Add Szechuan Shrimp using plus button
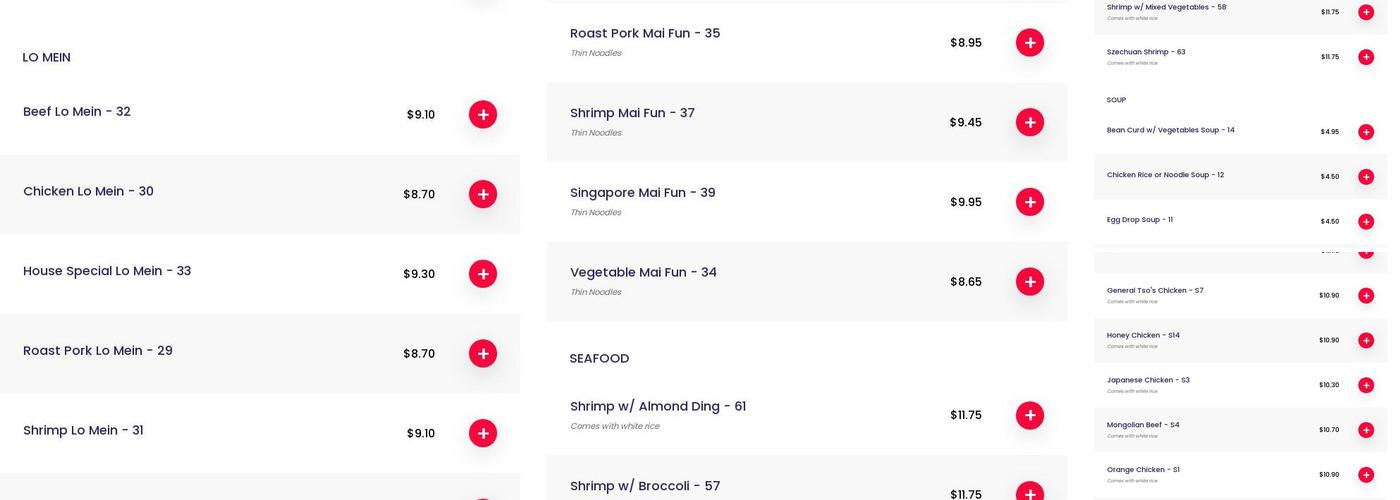The height and width of the screenshot is (500, 1400). (x=1366, y=57)
